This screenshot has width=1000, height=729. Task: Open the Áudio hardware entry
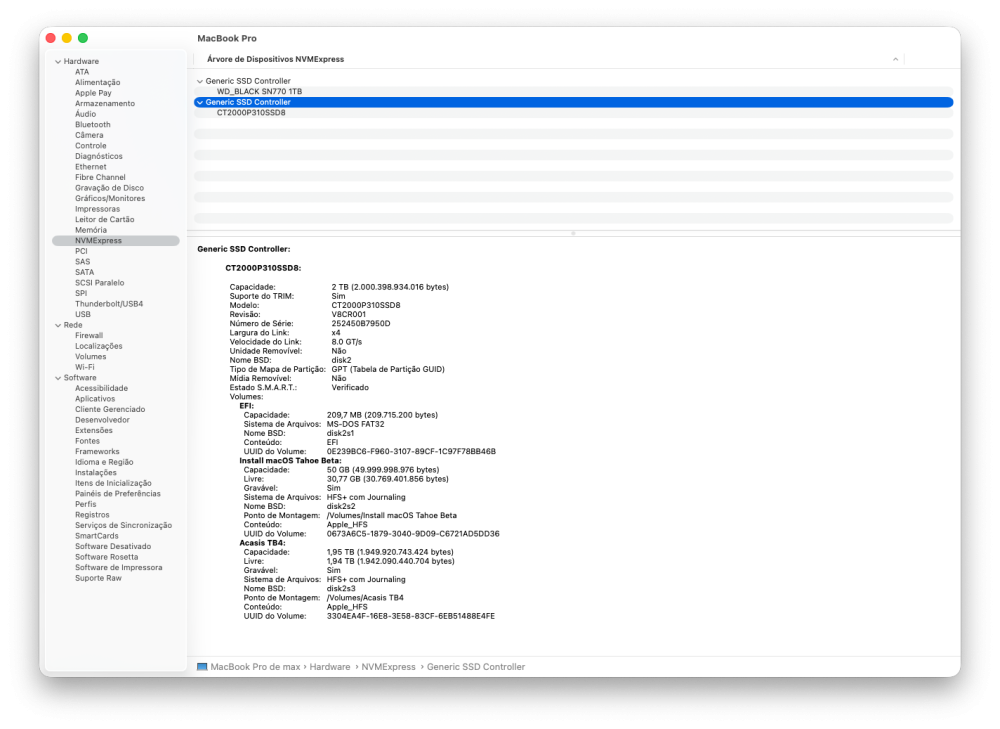[x=85, y=114]
